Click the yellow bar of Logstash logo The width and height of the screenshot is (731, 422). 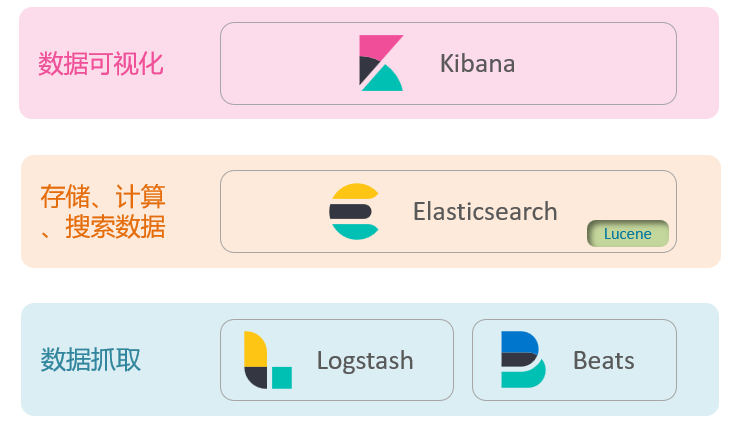255,349
